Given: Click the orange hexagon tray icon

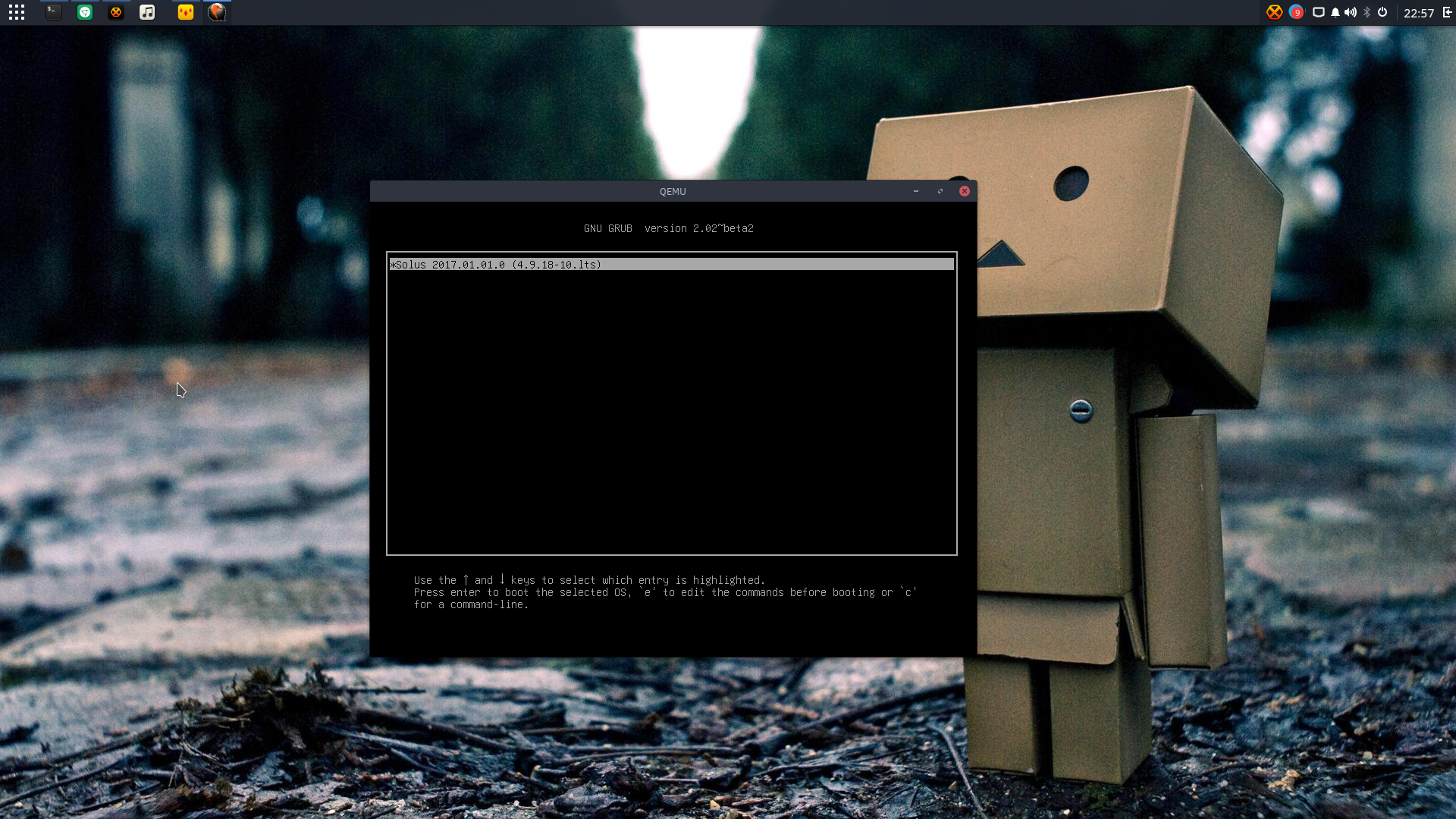Looking at the screenshot, I should click(1274, 12).
